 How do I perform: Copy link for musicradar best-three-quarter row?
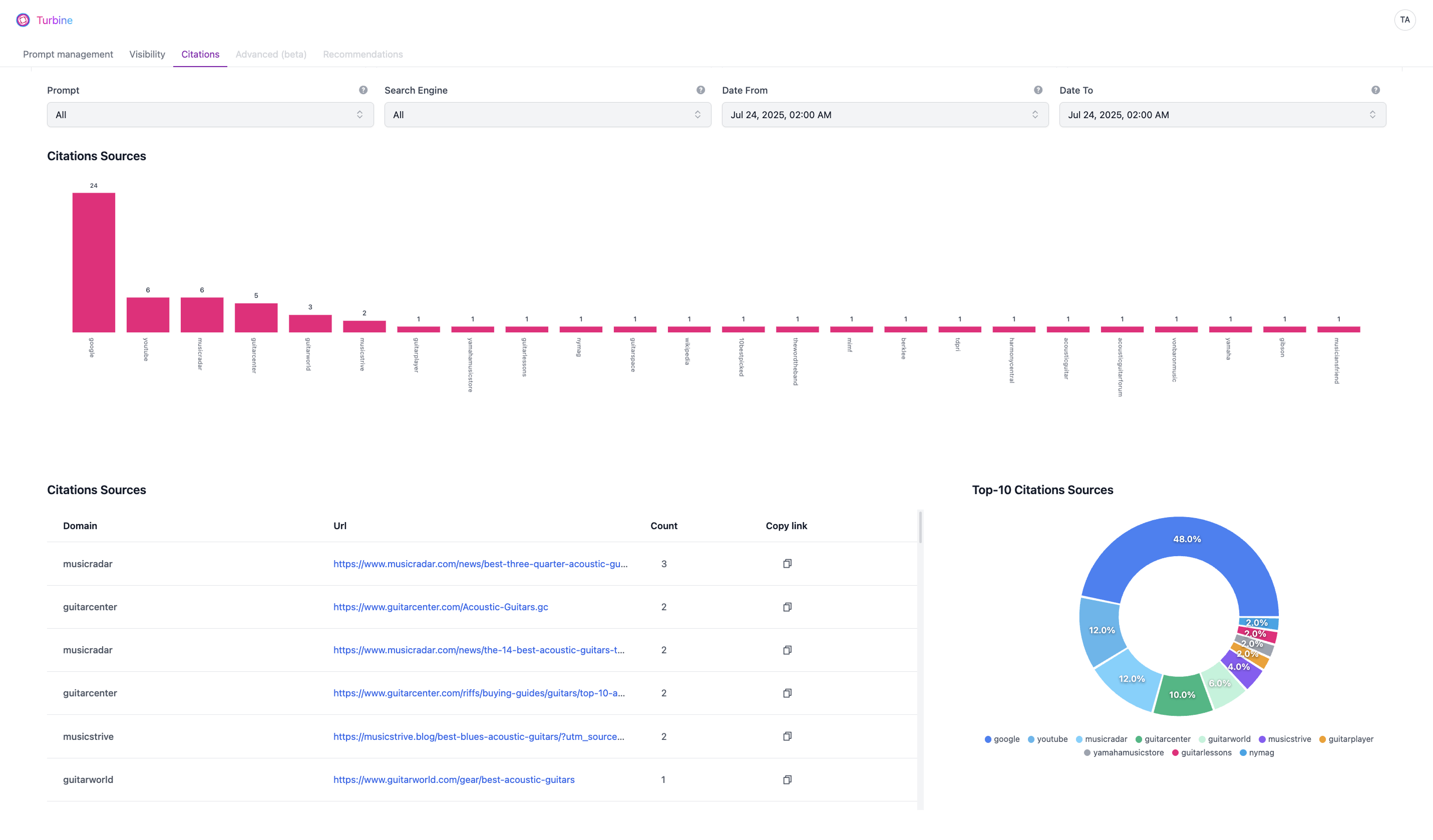coord(787,564)
